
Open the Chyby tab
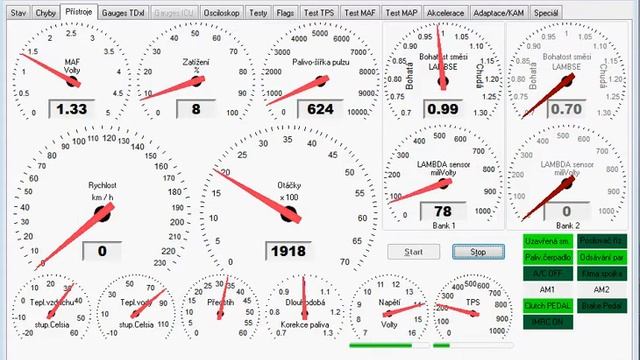[x=45, y=13]
